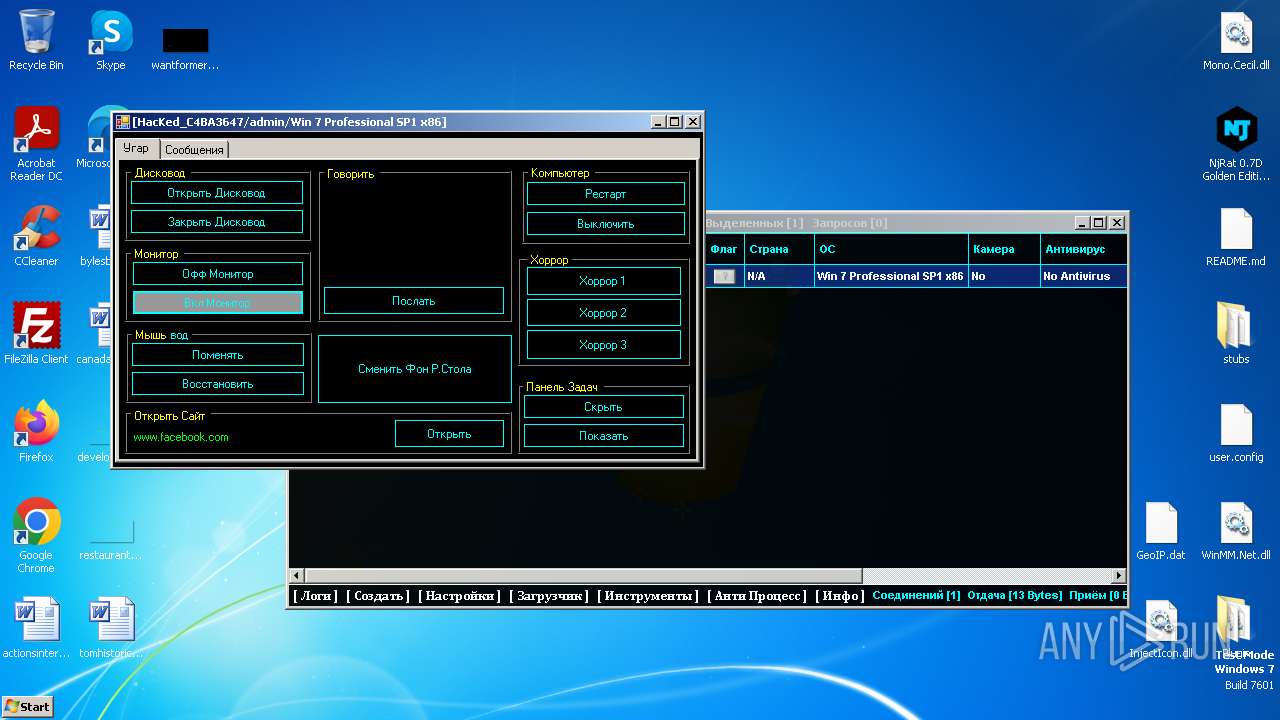Click the ОС column header
Screen dimensions: 1280x720
click(x=890, y=249)
